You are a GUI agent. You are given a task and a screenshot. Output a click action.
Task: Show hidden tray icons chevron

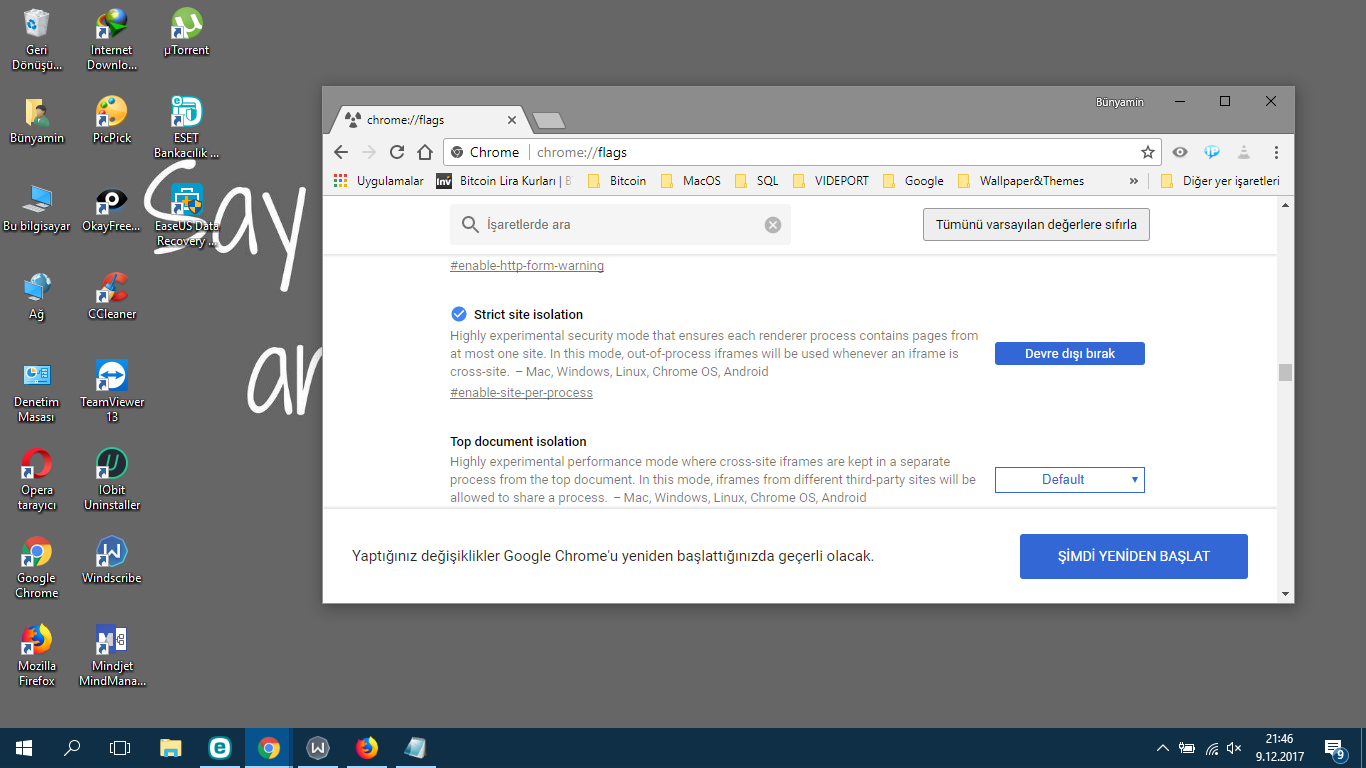click(x=1162, y=748)
